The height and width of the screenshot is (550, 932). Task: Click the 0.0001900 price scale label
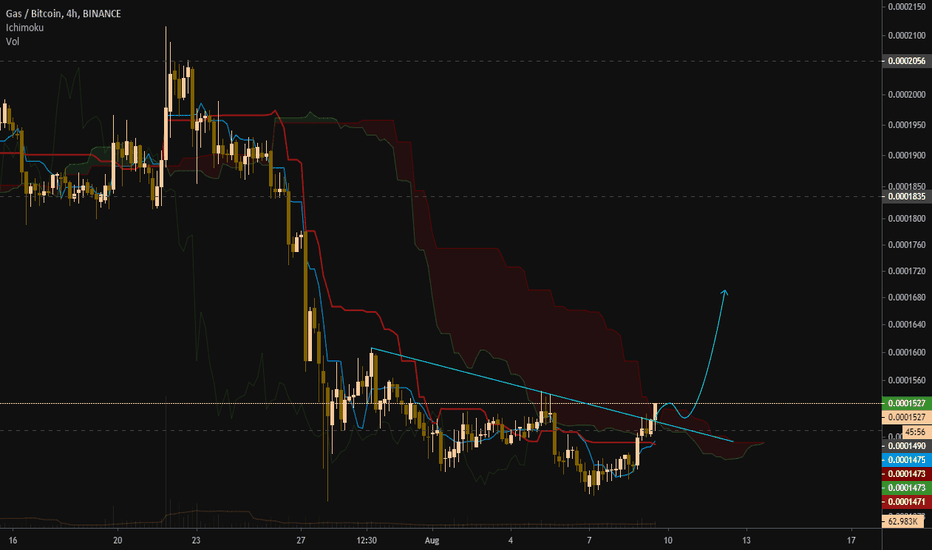point(907,155)
